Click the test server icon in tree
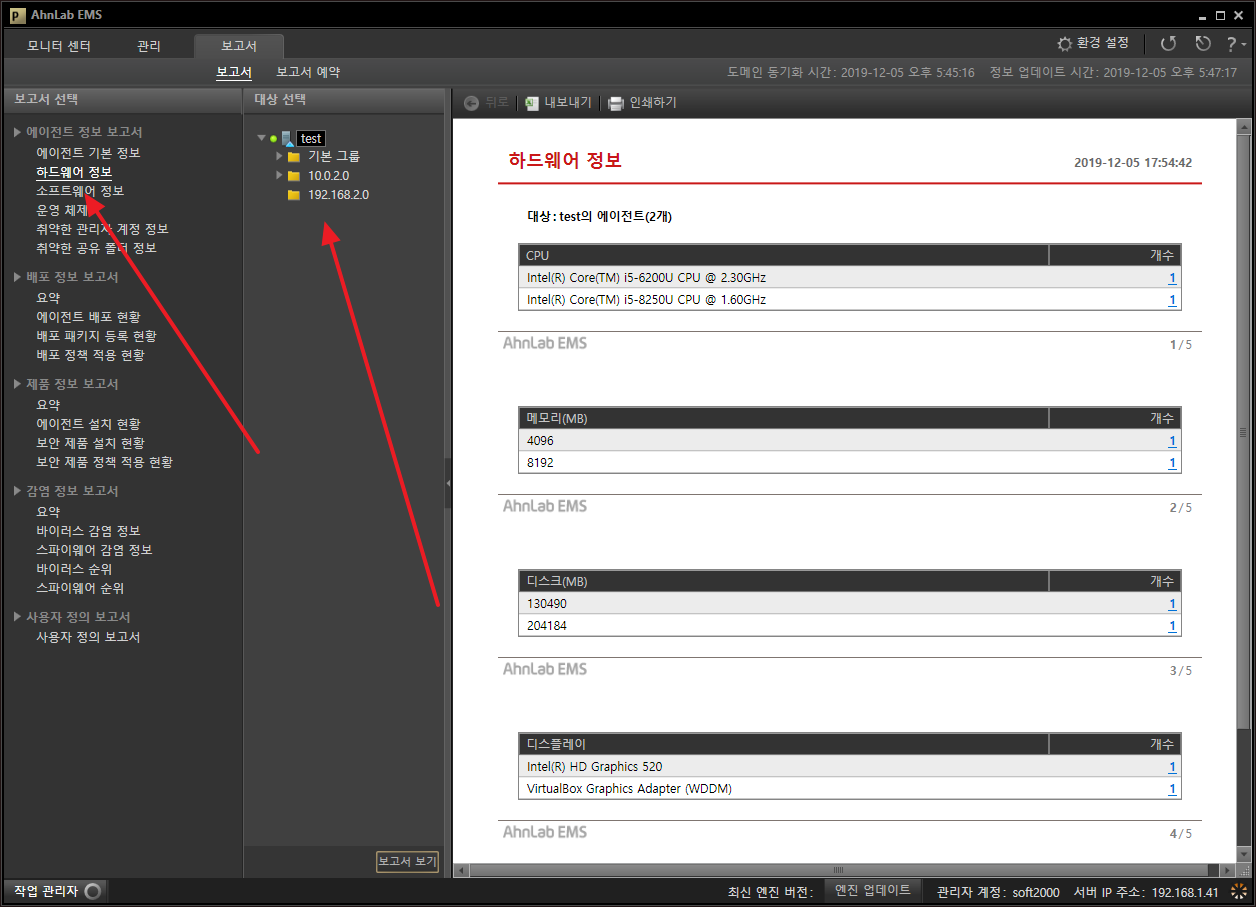This screenshot has width=1256, height=907. pyautogui.click(x=288, y=138)
